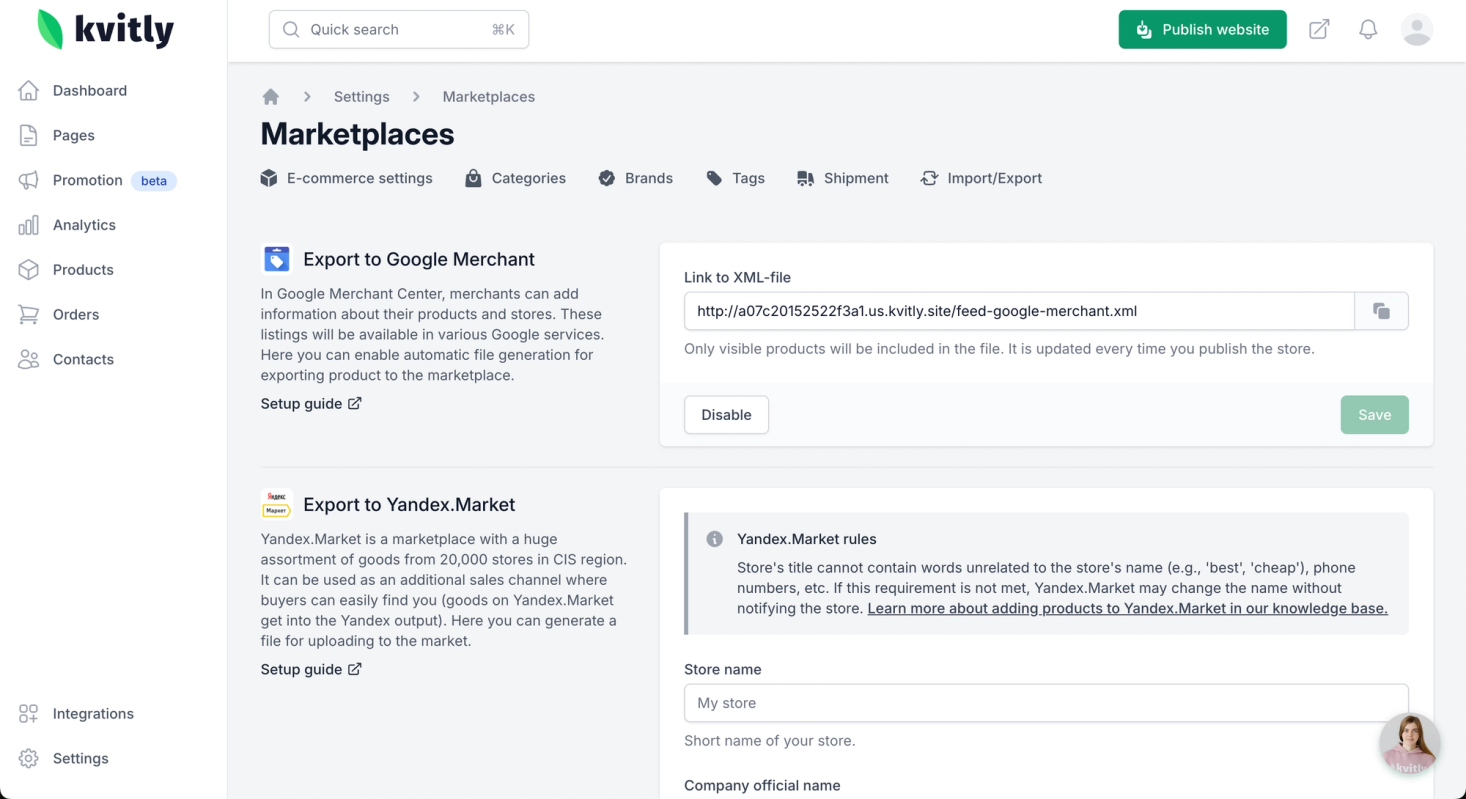Click the home breadcrumb icon

pyautogui.click(x=270, y=97)
